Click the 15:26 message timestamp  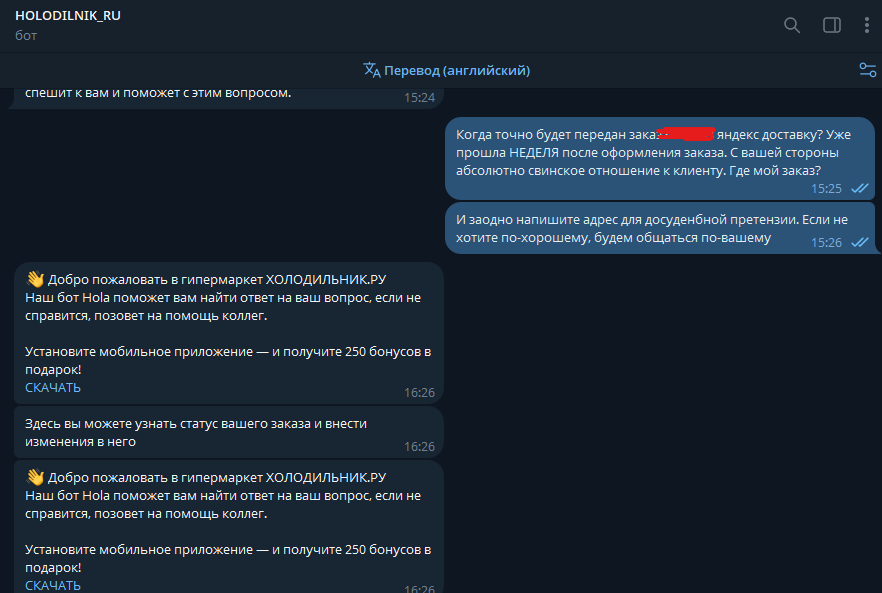(x=826, y=242)
